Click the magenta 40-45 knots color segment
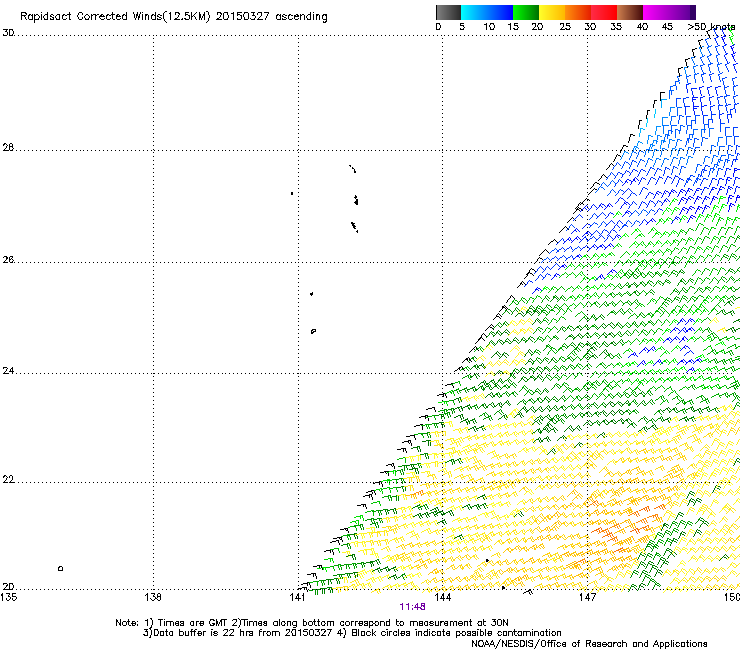The height and width of the screenshot is (650, 740). (656, 12)
